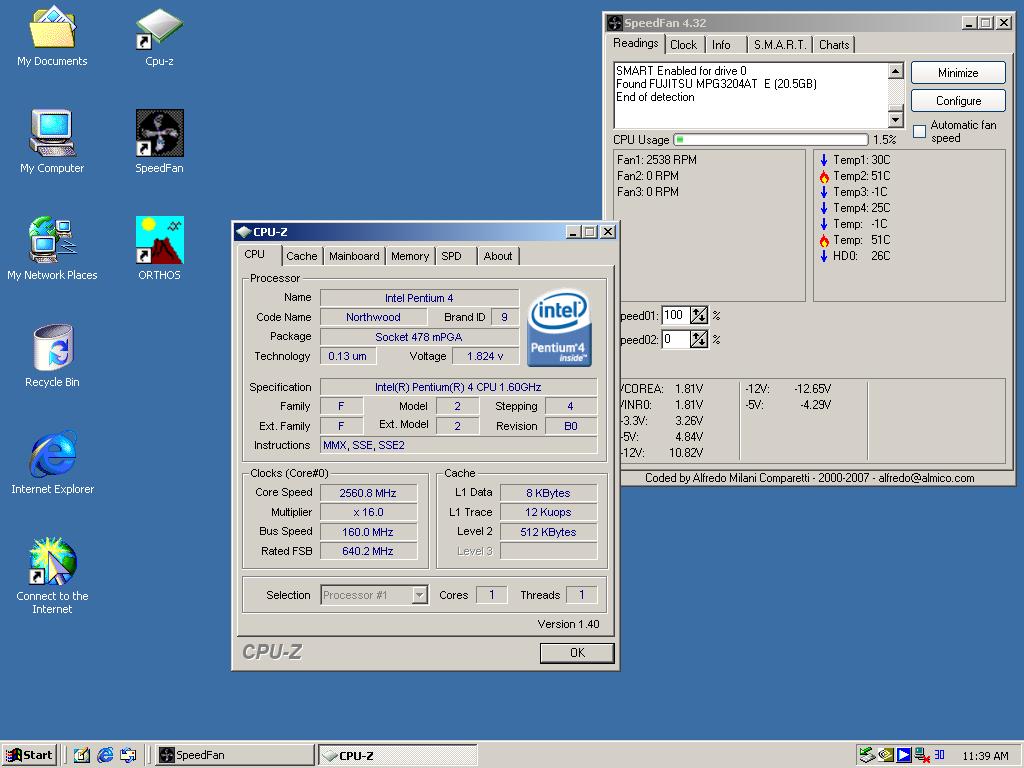Click the up arrow of SpeedFan log scrollbar
Screen dimensions: 1024x768
coord(896,71)
